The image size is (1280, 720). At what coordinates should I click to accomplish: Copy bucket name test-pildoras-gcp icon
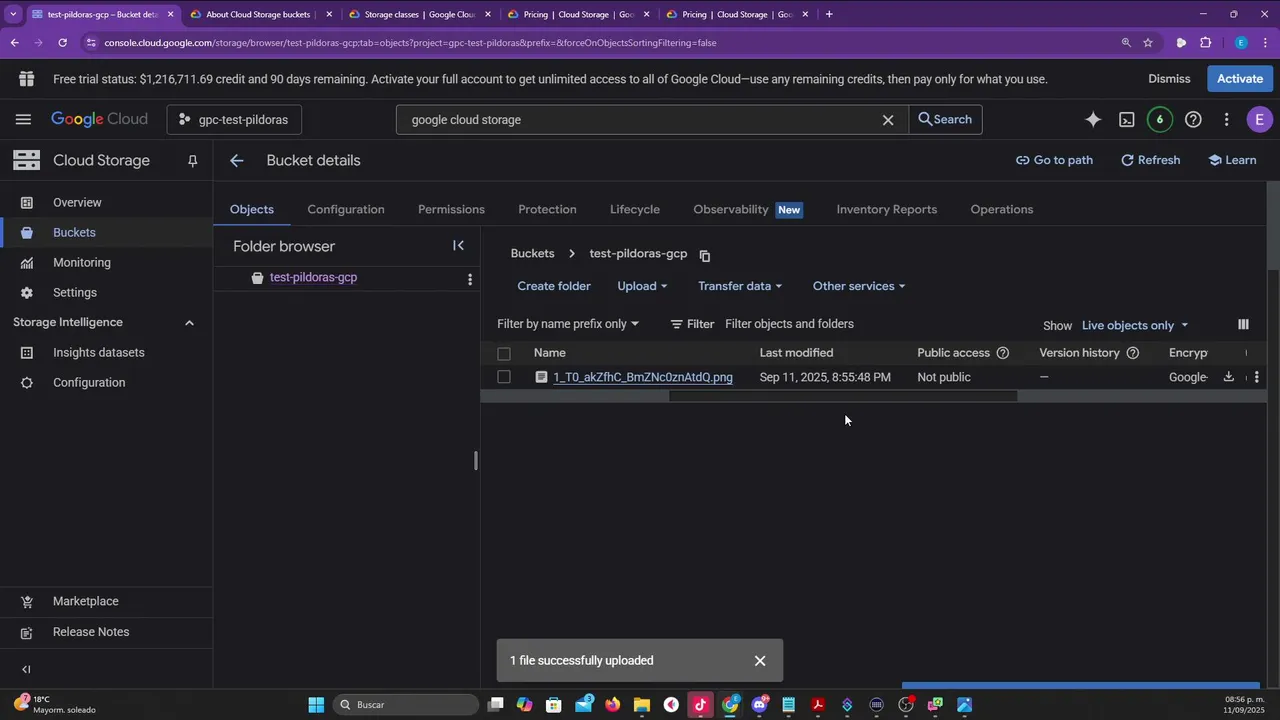point(705,255)
